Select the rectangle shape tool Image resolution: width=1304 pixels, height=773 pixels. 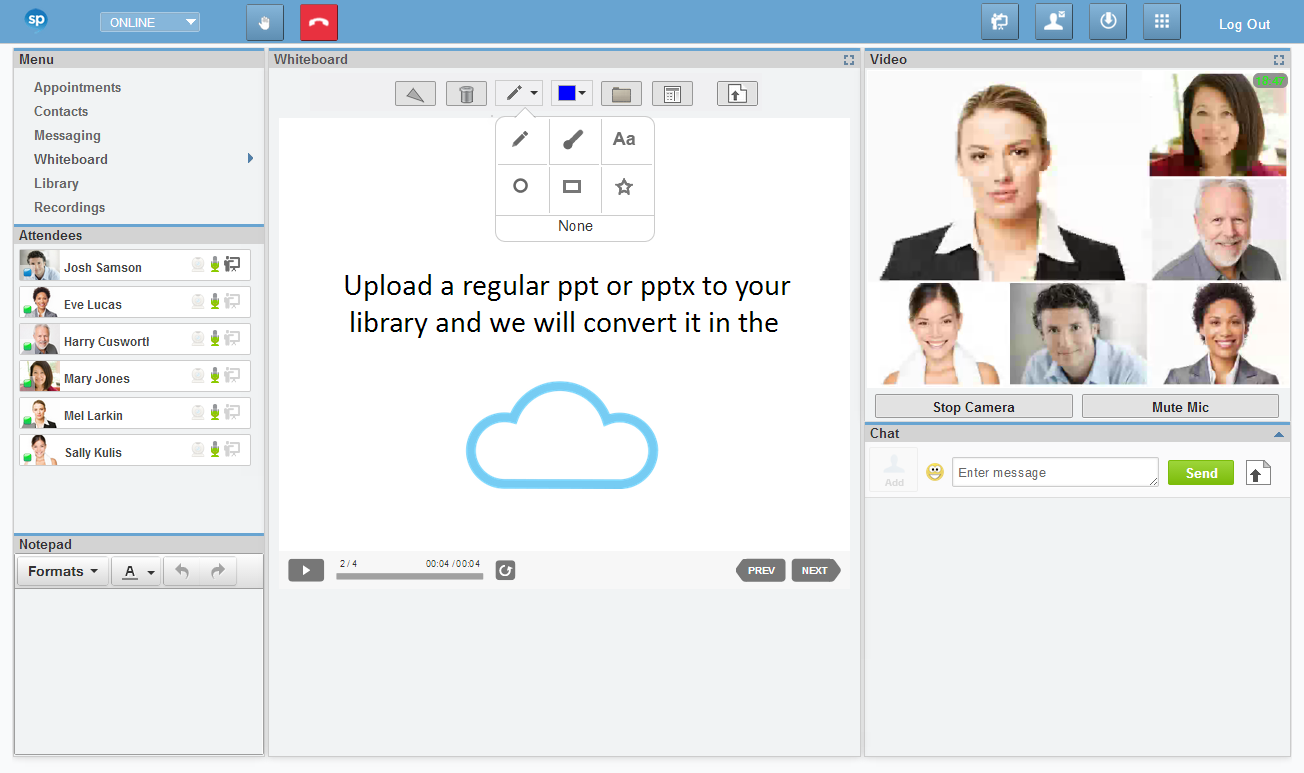click(x=572, y=187)
